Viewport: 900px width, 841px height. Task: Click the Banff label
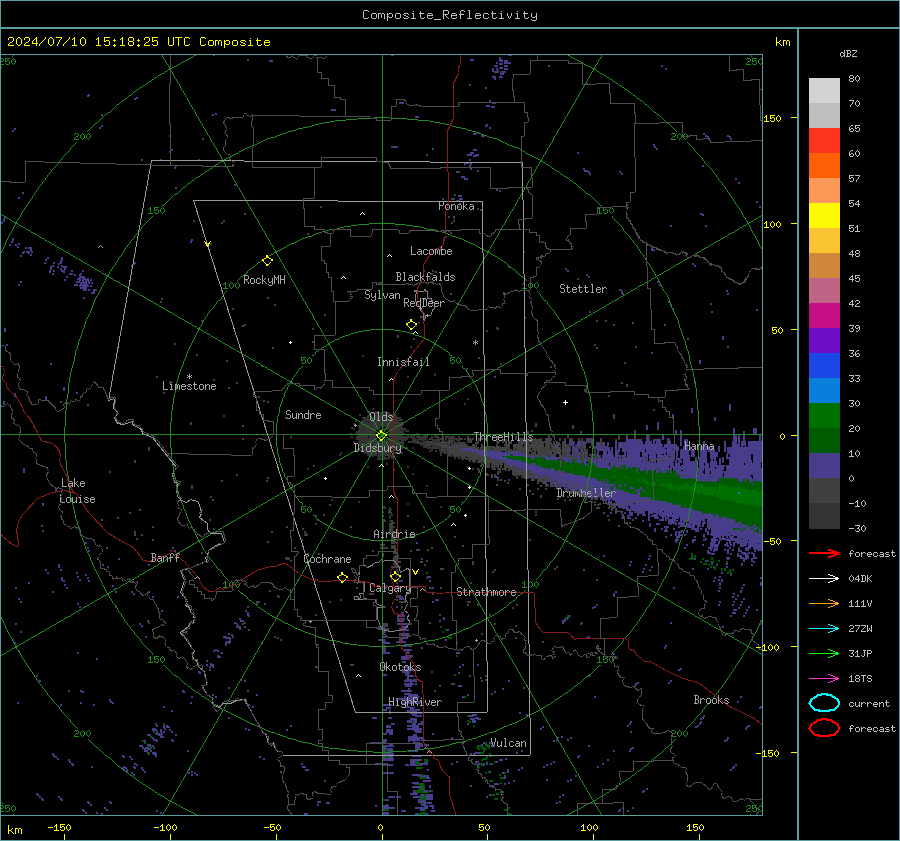(165, 557)
